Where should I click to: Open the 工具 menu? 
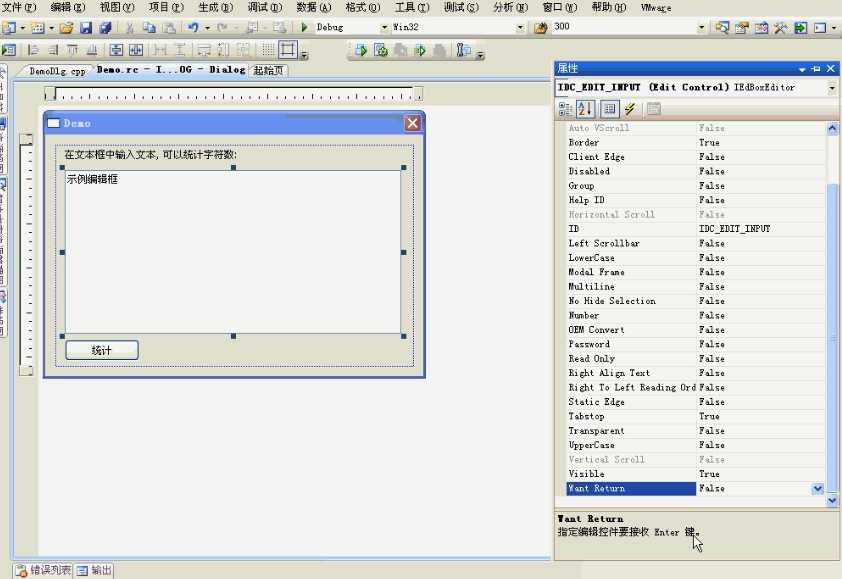click(x=412, y=8)
